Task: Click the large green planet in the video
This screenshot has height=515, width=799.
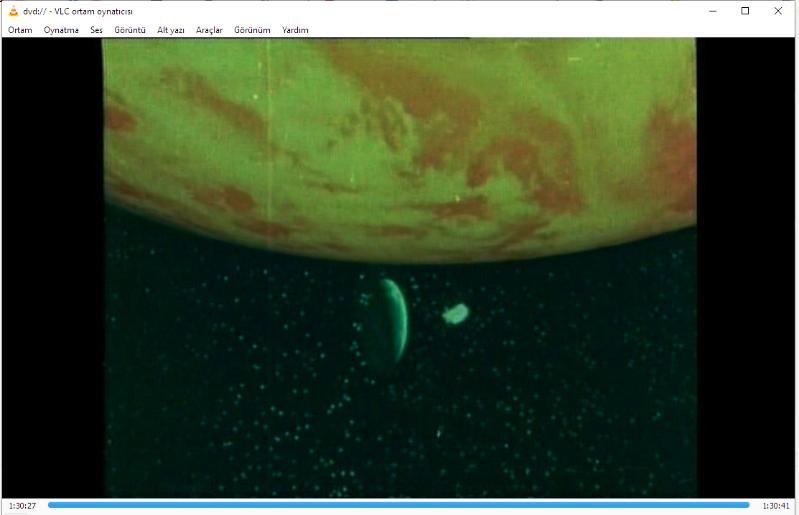Action: click(x=400, y=140)
